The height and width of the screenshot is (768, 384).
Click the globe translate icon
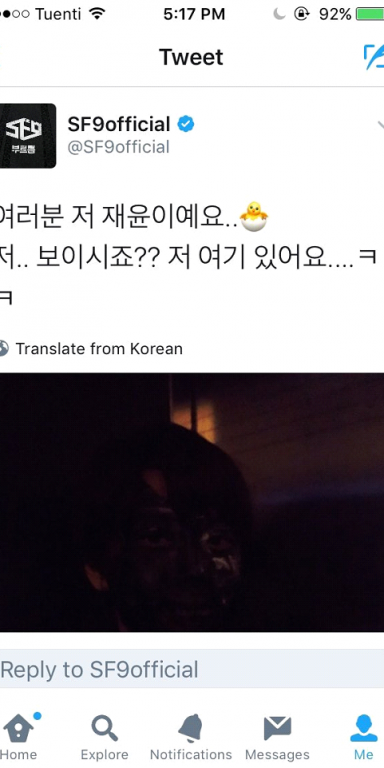coord(3,349)
